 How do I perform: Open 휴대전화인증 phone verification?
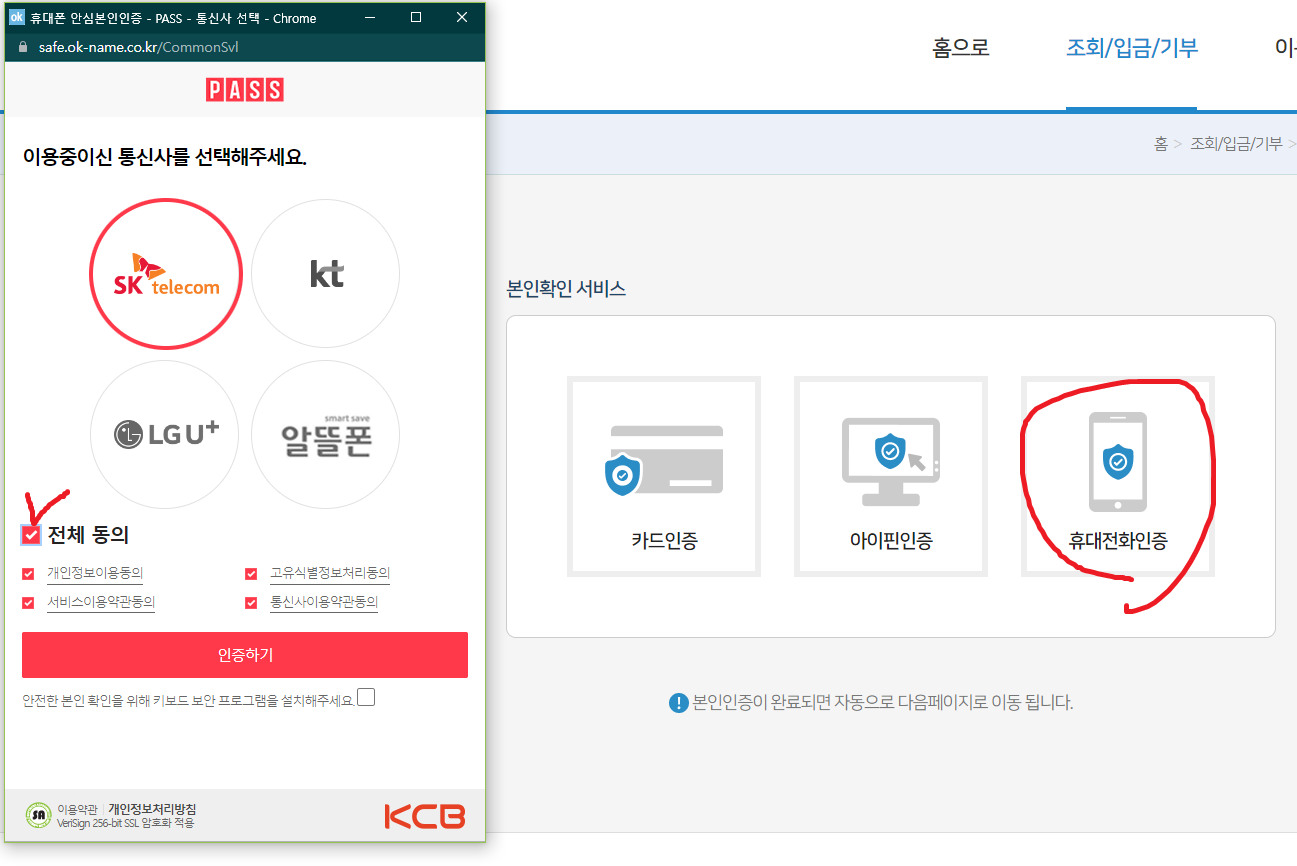(x=1117, y=476)
